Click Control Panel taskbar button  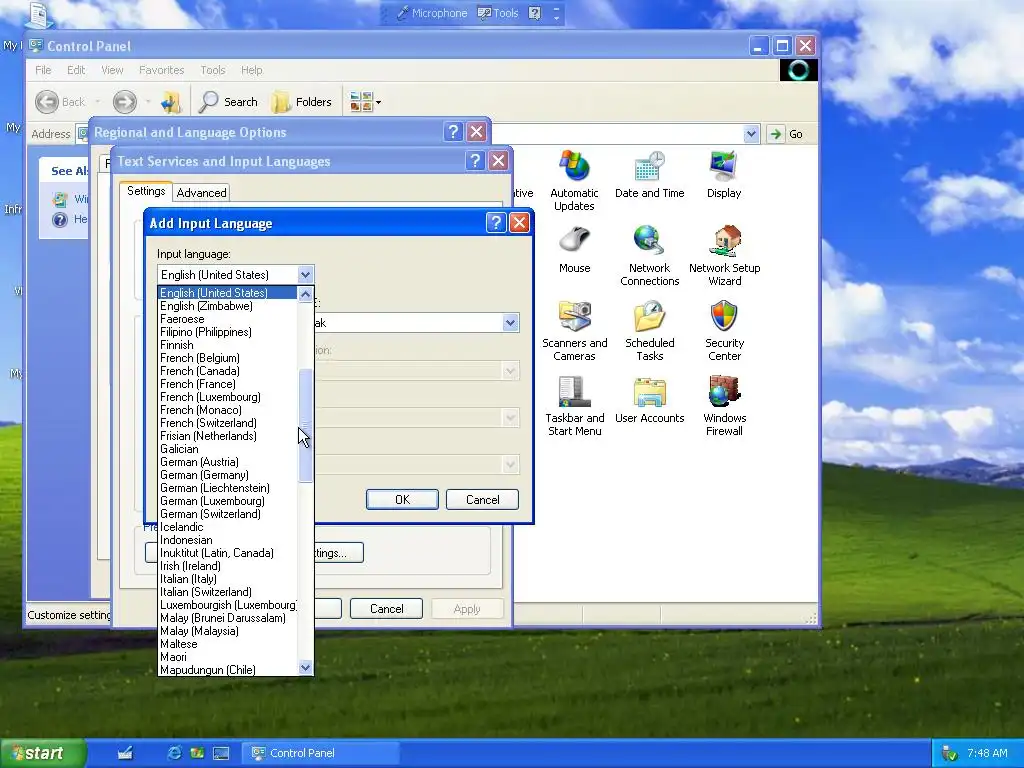click(319, 753)
